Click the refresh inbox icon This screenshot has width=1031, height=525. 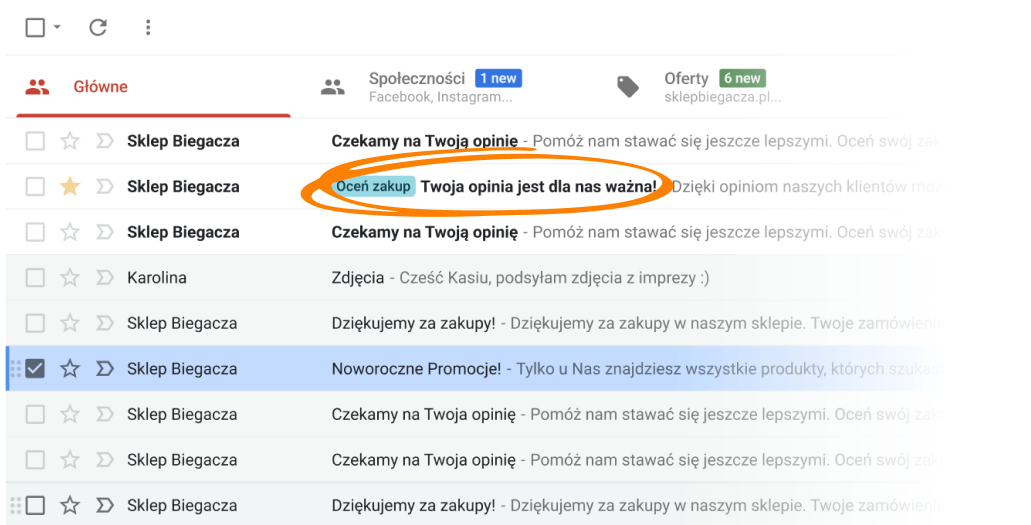pyautogui.click(x=98, y=27)
